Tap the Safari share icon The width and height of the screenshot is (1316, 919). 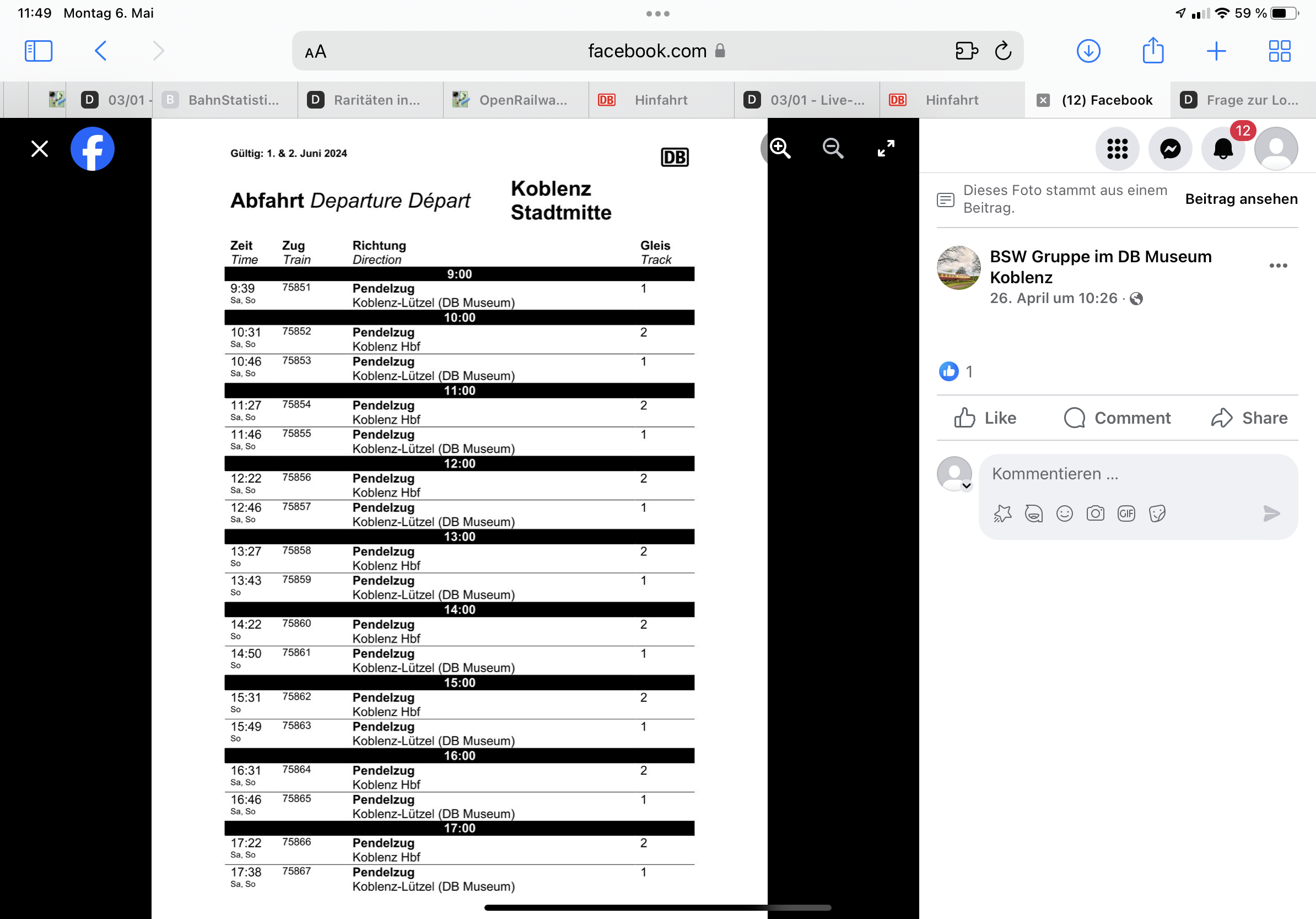1153,51
